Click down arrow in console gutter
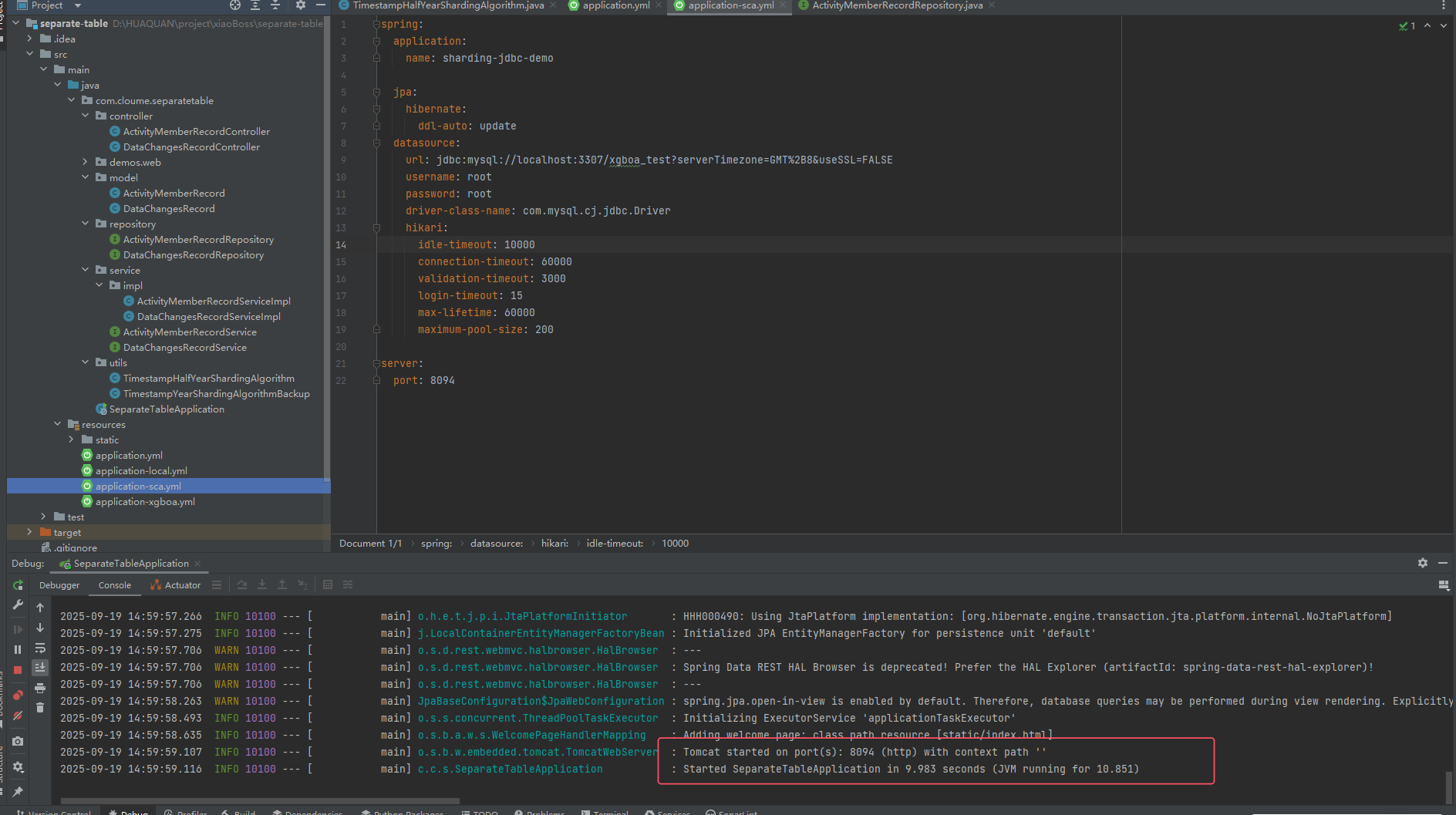 40,628
